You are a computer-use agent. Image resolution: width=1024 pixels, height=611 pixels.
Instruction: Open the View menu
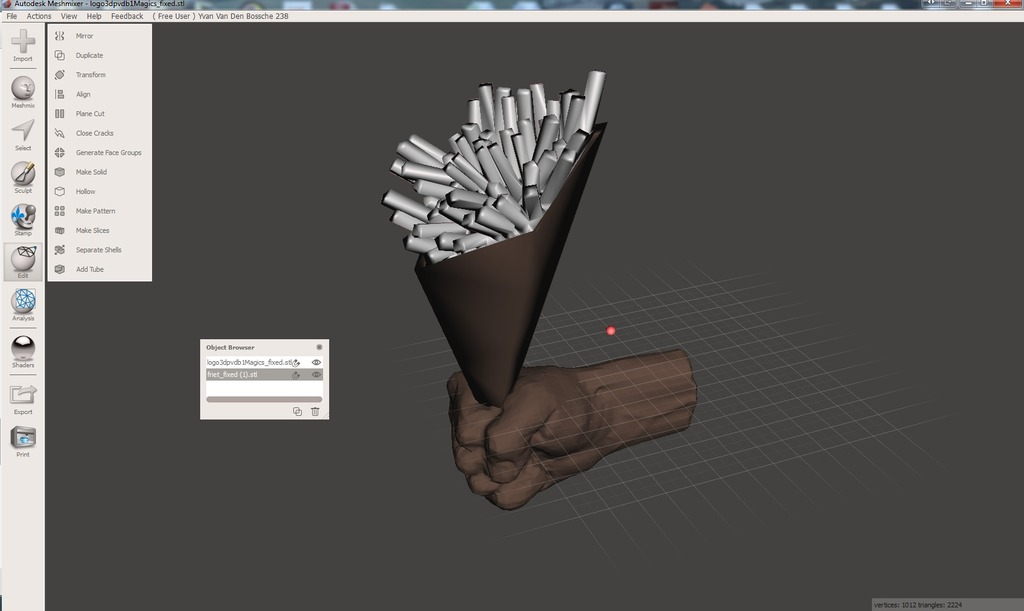tap(69, 16)
